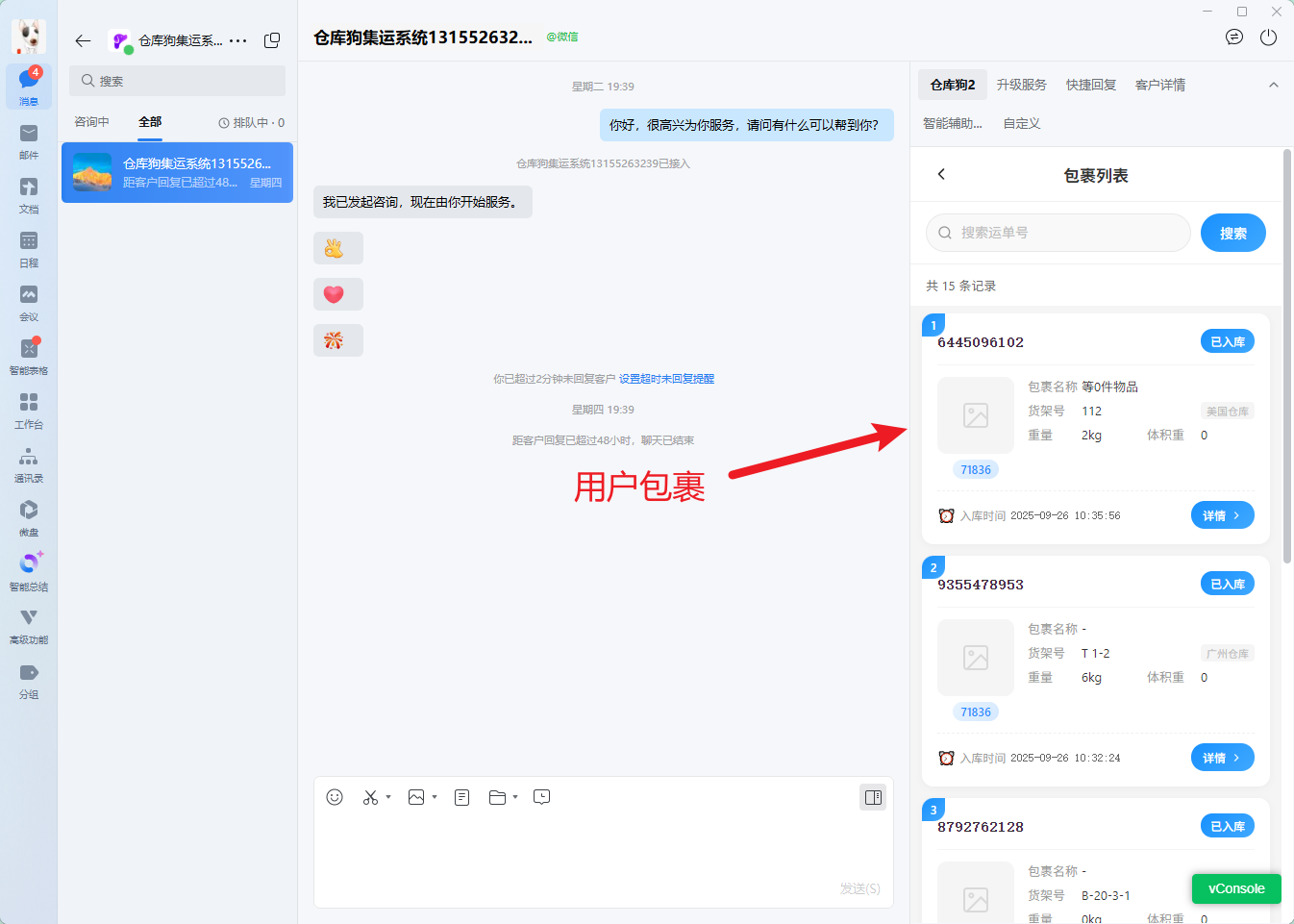Click the file folder icon in toolbar
The image size is (1294, 924).
tap(497, 797)
